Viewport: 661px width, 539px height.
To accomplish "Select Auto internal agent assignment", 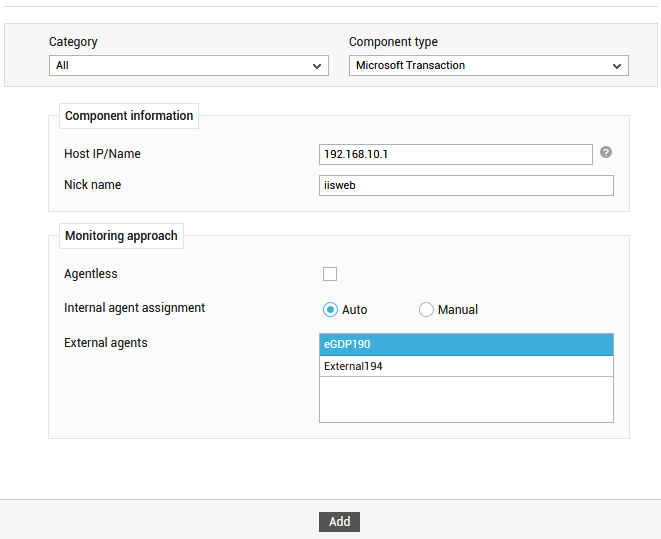I will coord(330,310).
